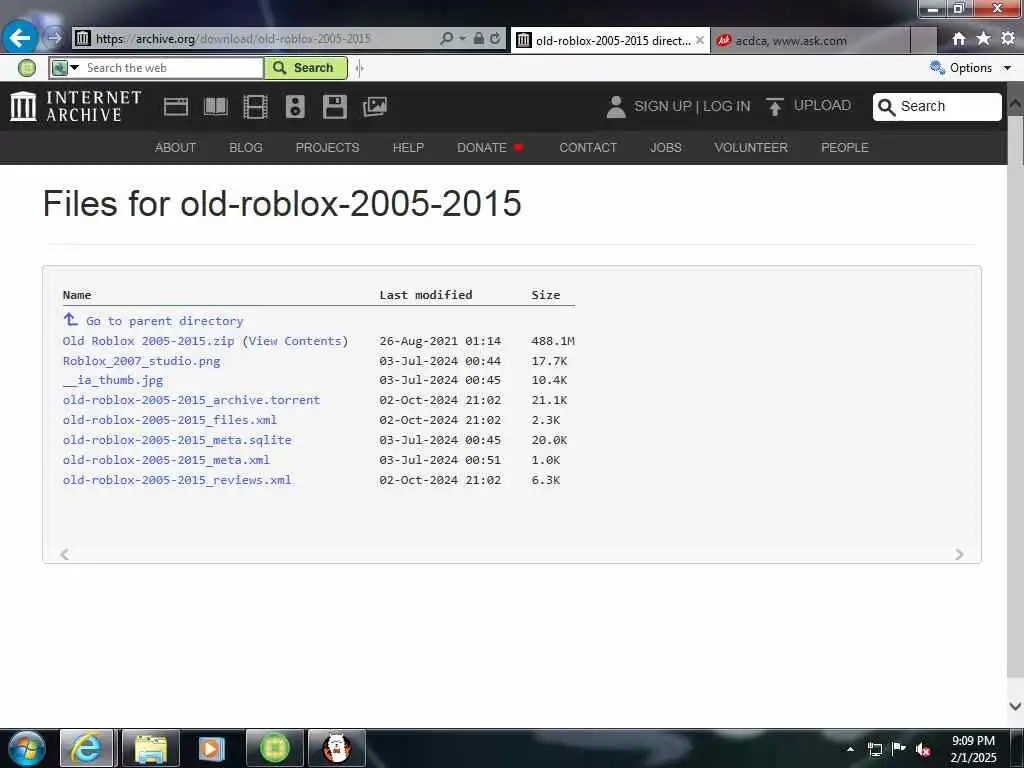This screenshot has height=768, width=1024.
Task: Open old-roblox-2005-2015_meta.sqlite
Action: point(177,440)
